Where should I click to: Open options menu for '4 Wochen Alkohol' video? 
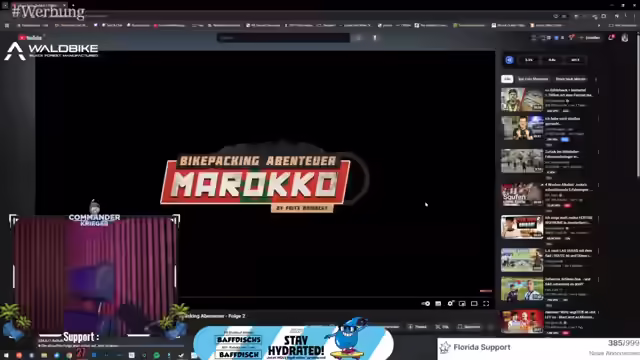point(598,186)
